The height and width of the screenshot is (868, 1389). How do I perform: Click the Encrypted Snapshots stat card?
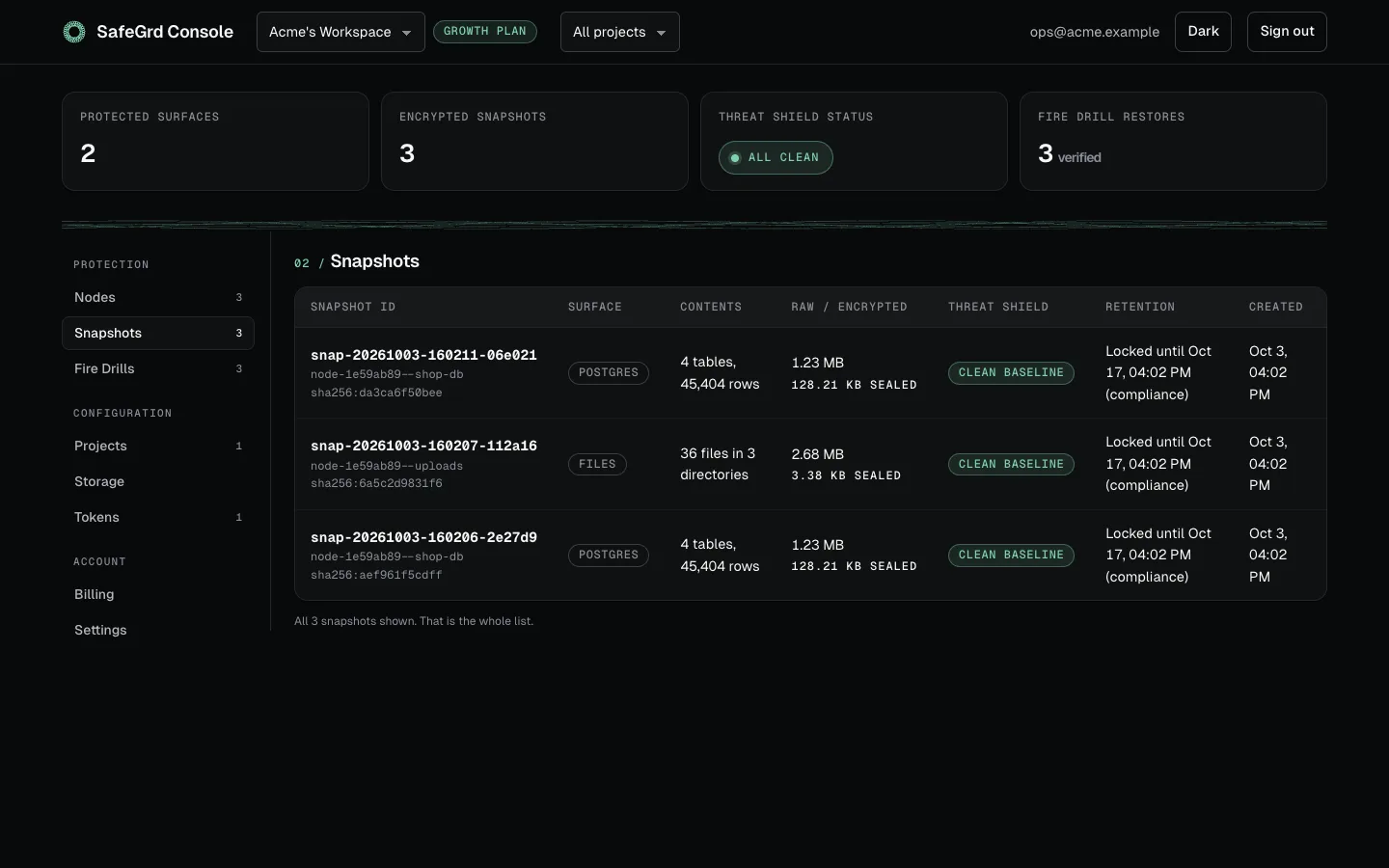pyautogui.click(x=534, y=141)
